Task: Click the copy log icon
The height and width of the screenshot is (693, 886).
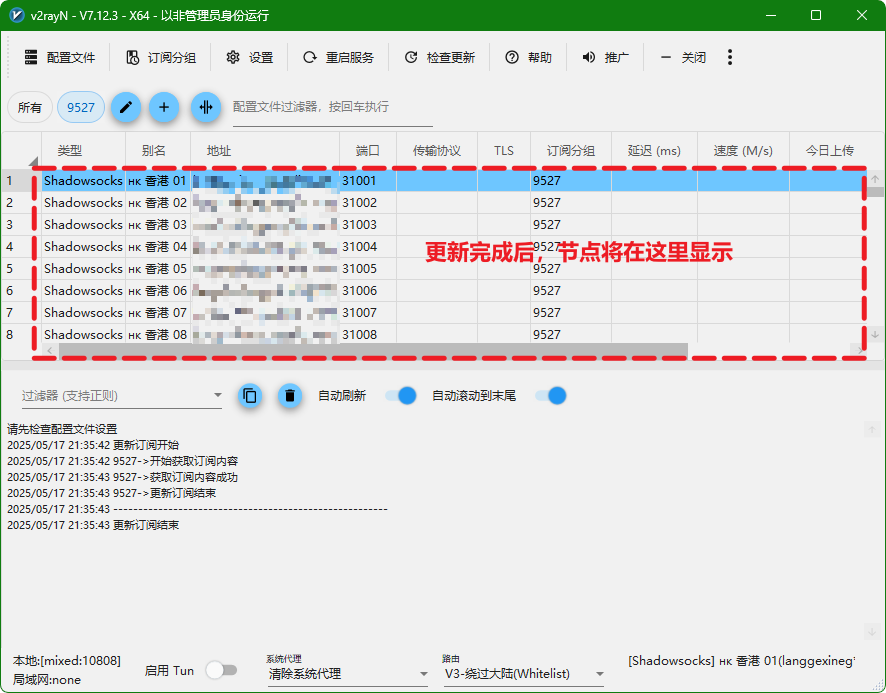Action: (250, 396)
